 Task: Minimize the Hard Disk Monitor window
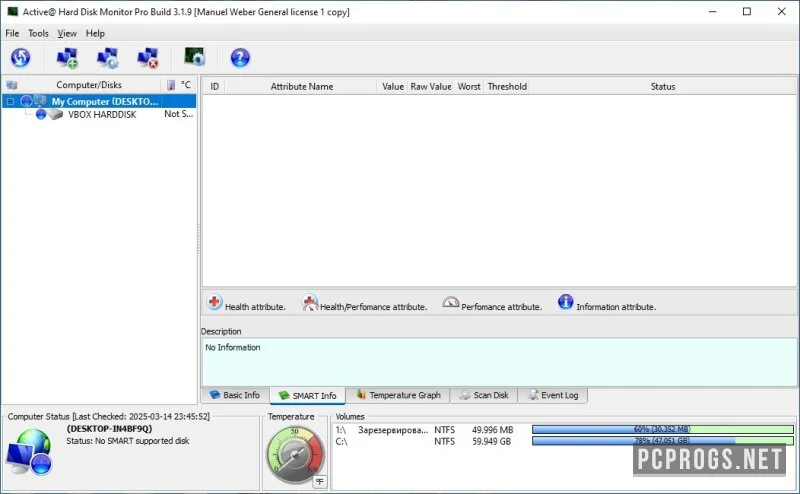pyautogui.click(x=713, y=11)
